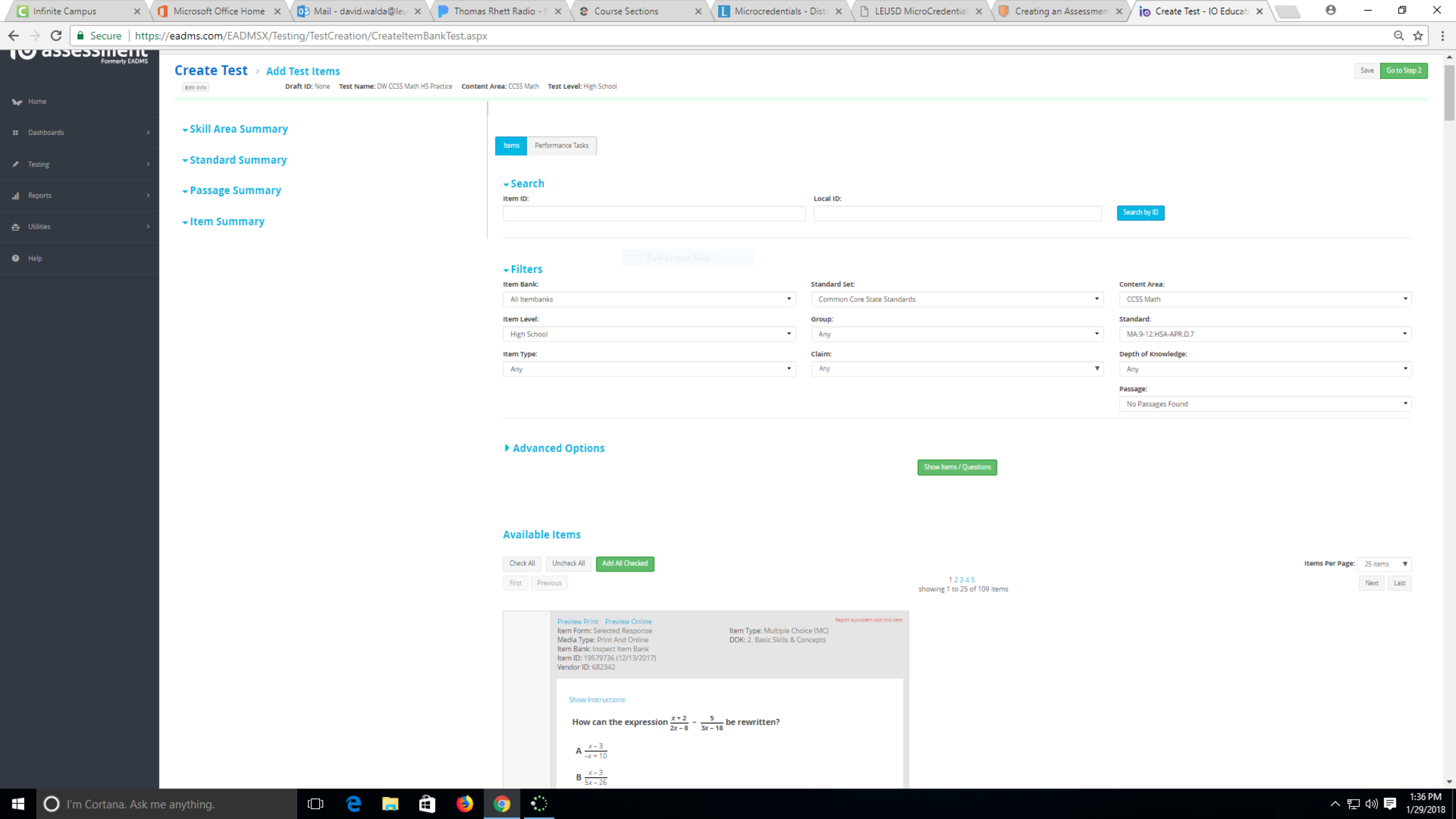Open the Help question mark icon
This screenshot has height=819, width=1456.
click(16, 259)
